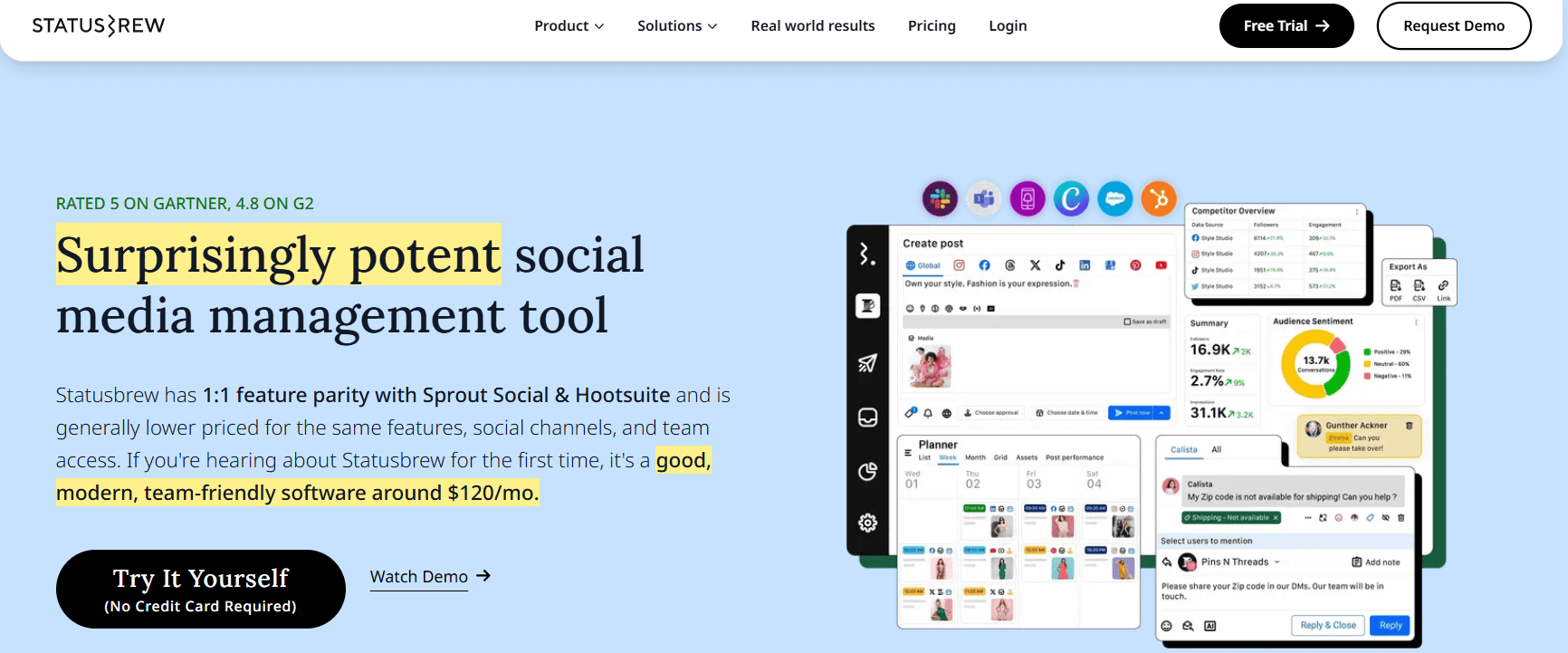
Task: Select the All conversation tab
Action: tap(1216, 449)
